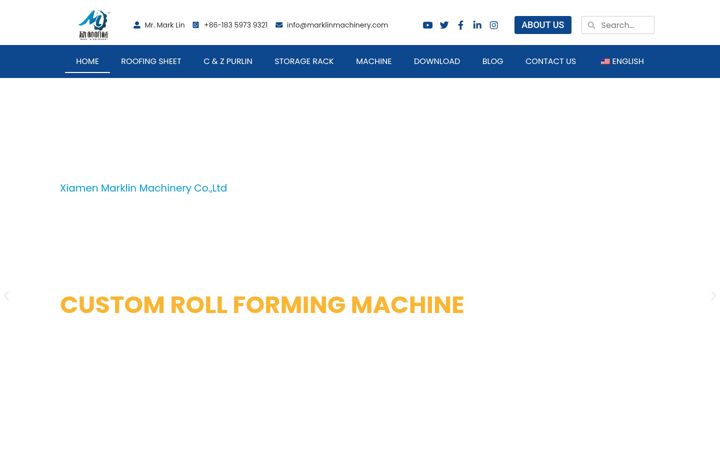Open the C & Z PURLIN menu
This screenshot has width=720, height=450.
(x=228, y=61)
